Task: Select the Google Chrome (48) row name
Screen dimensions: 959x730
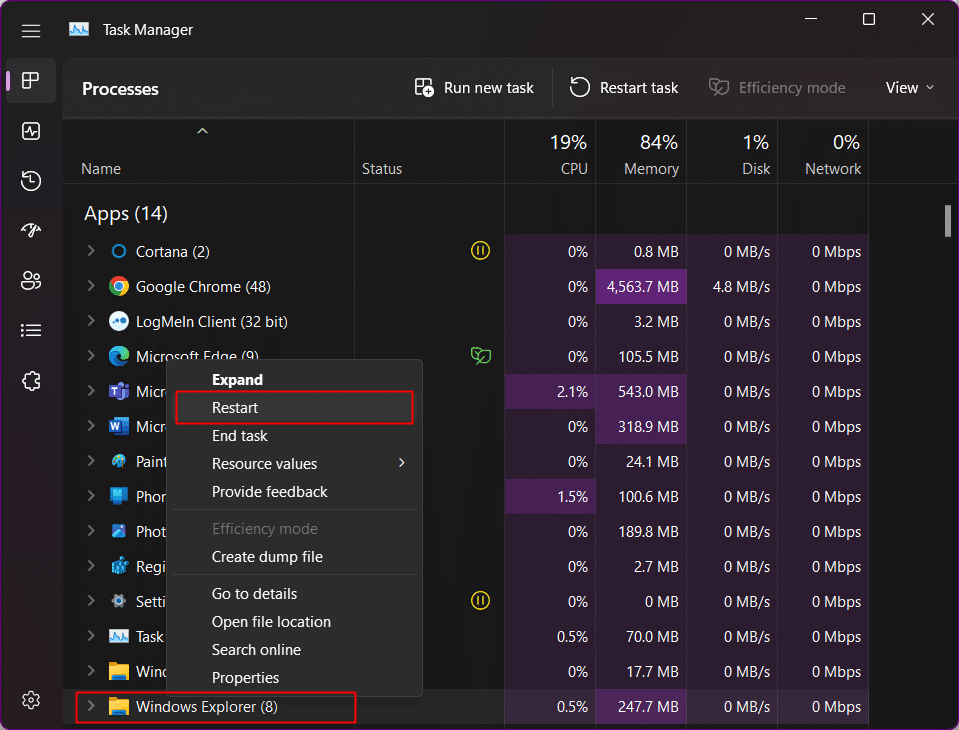Action: point(203,287)
